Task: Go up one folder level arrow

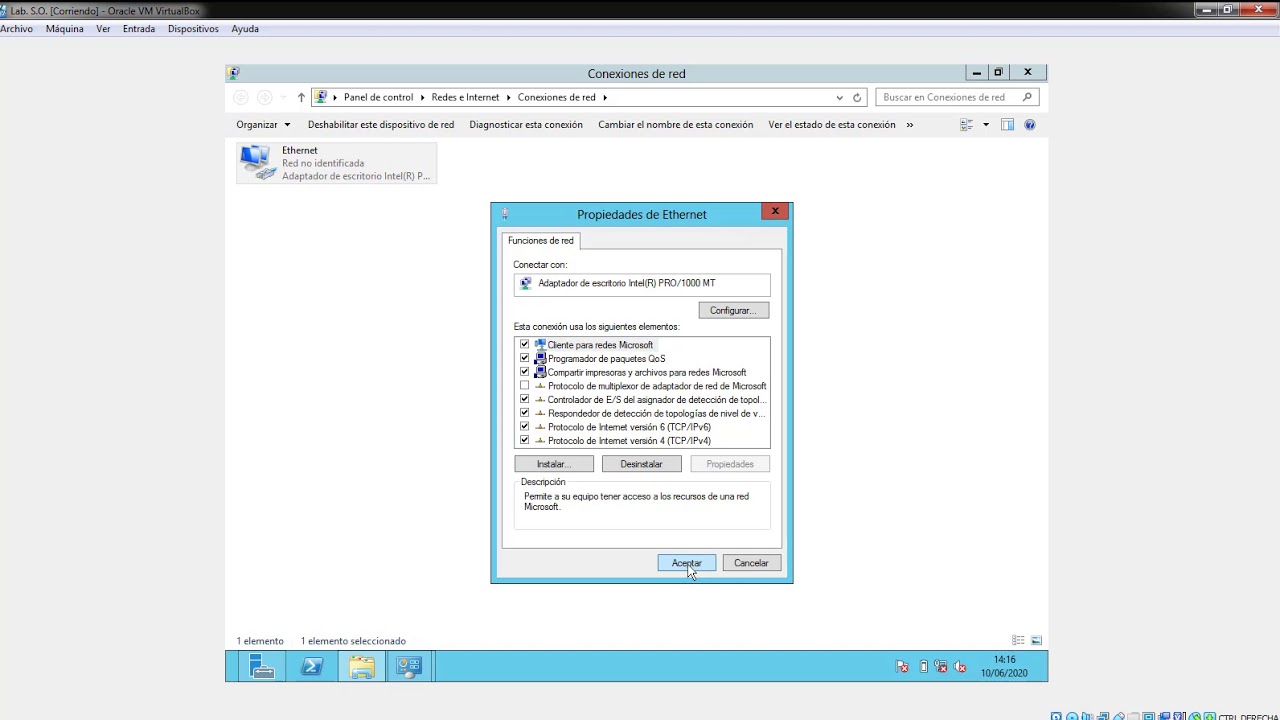Action: 300,97
